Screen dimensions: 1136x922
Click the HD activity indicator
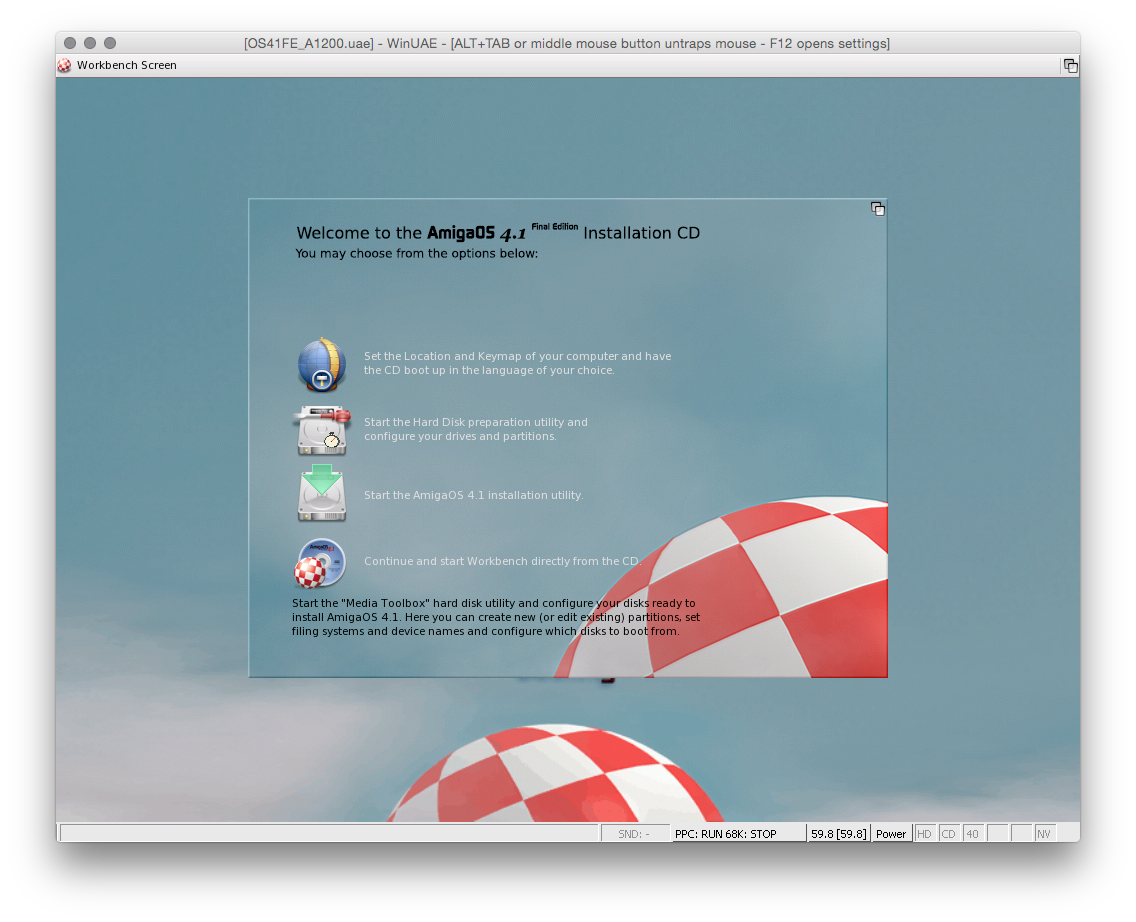pyautogui.click(x=924, y=834)
